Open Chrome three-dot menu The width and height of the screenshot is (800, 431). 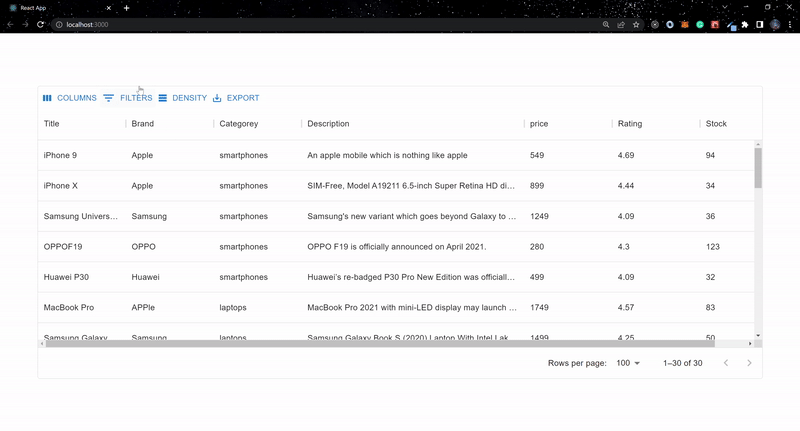tap(790, 24)
